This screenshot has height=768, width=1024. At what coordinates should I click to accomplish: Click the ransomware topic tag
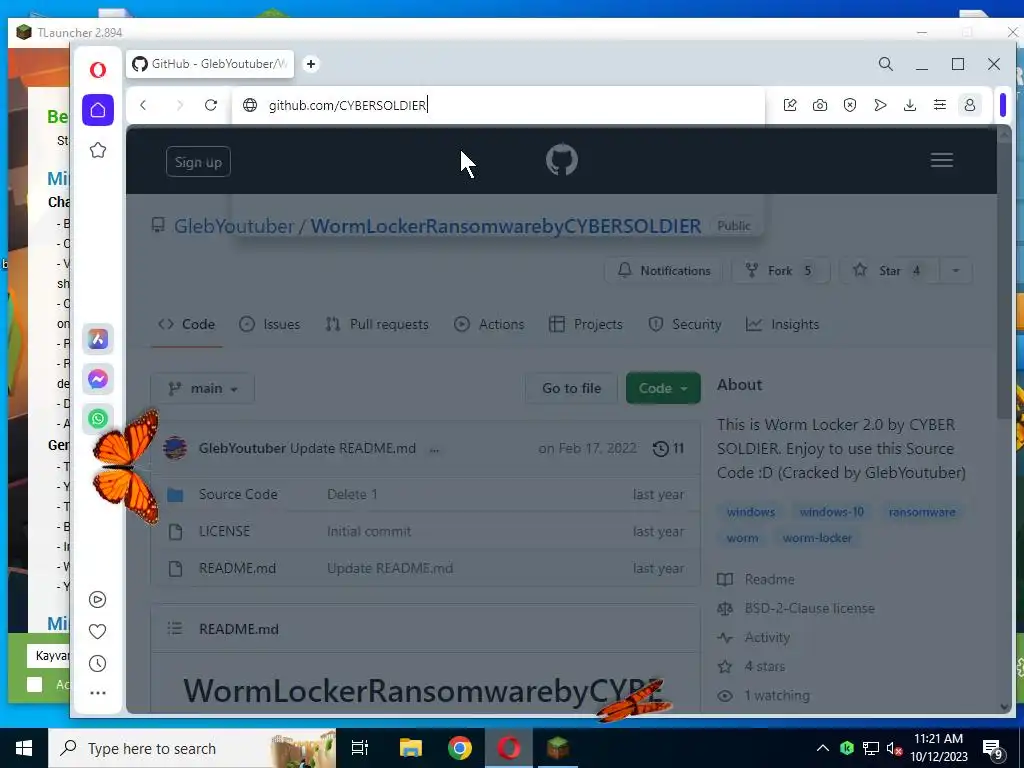[921, 512]
